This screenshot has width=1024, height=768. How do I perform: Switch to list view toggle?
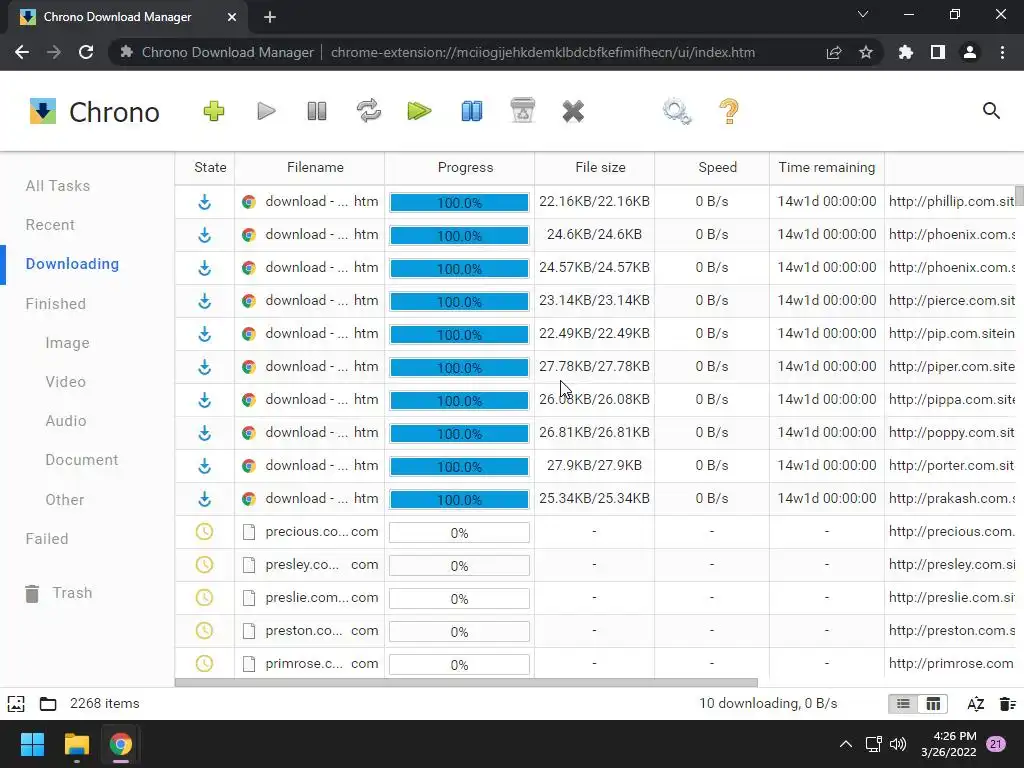903,703
